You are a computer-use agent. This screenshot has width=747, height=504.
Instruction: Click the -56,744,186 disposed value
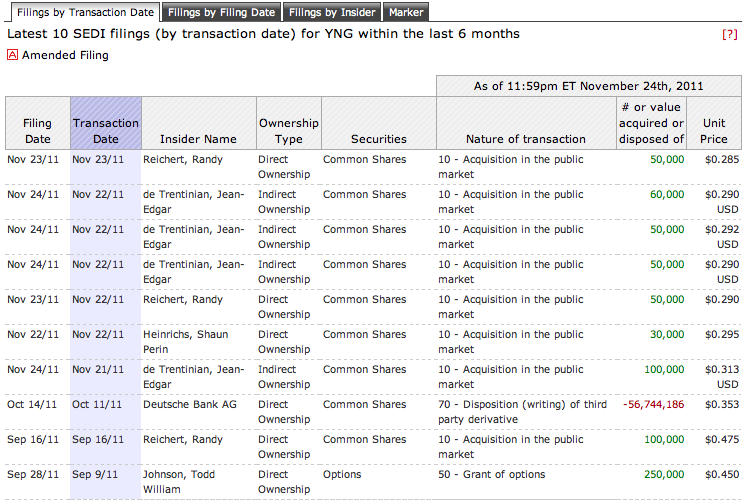pos(653,405)
